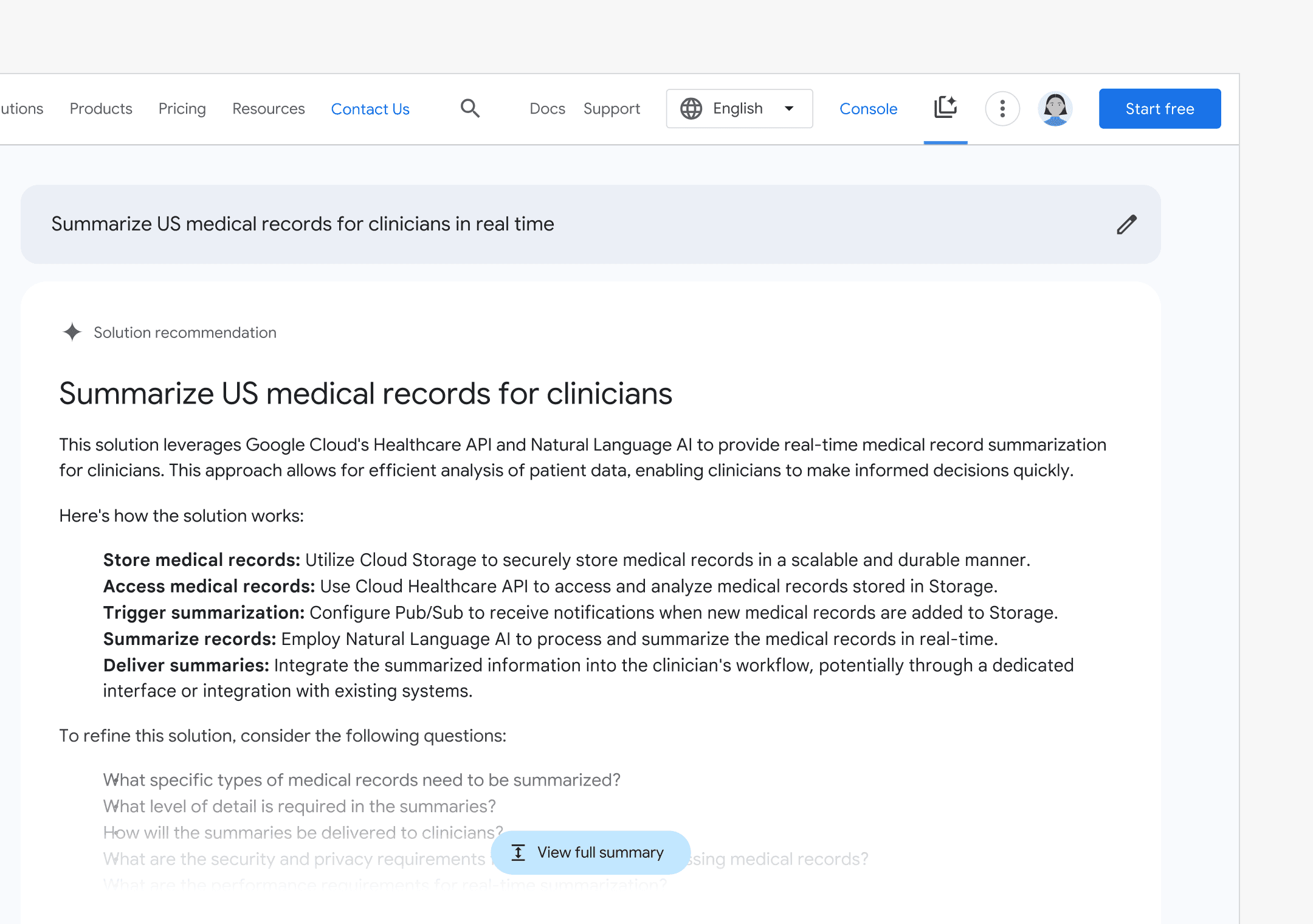1313x924 pixels.
Task: Open the three-dot more options menu
Action: click(x=1002, y=109)
